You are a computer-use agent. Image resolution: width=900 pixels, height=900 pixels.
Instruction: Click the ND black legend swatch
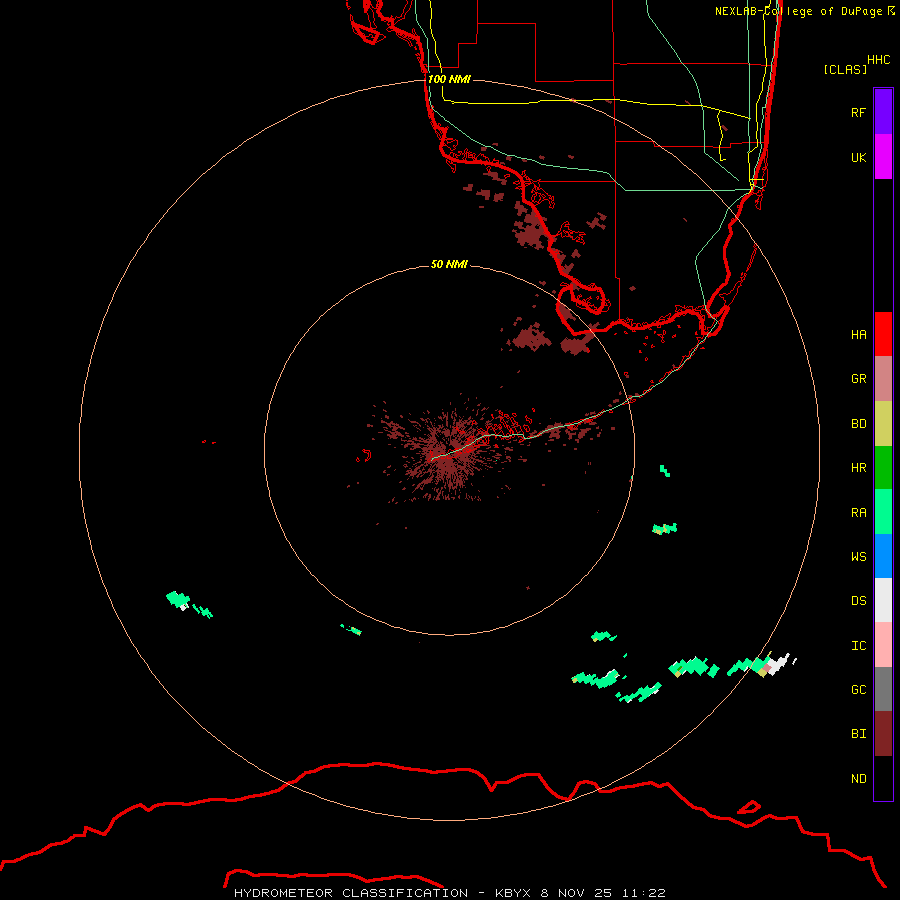[883, 778]
